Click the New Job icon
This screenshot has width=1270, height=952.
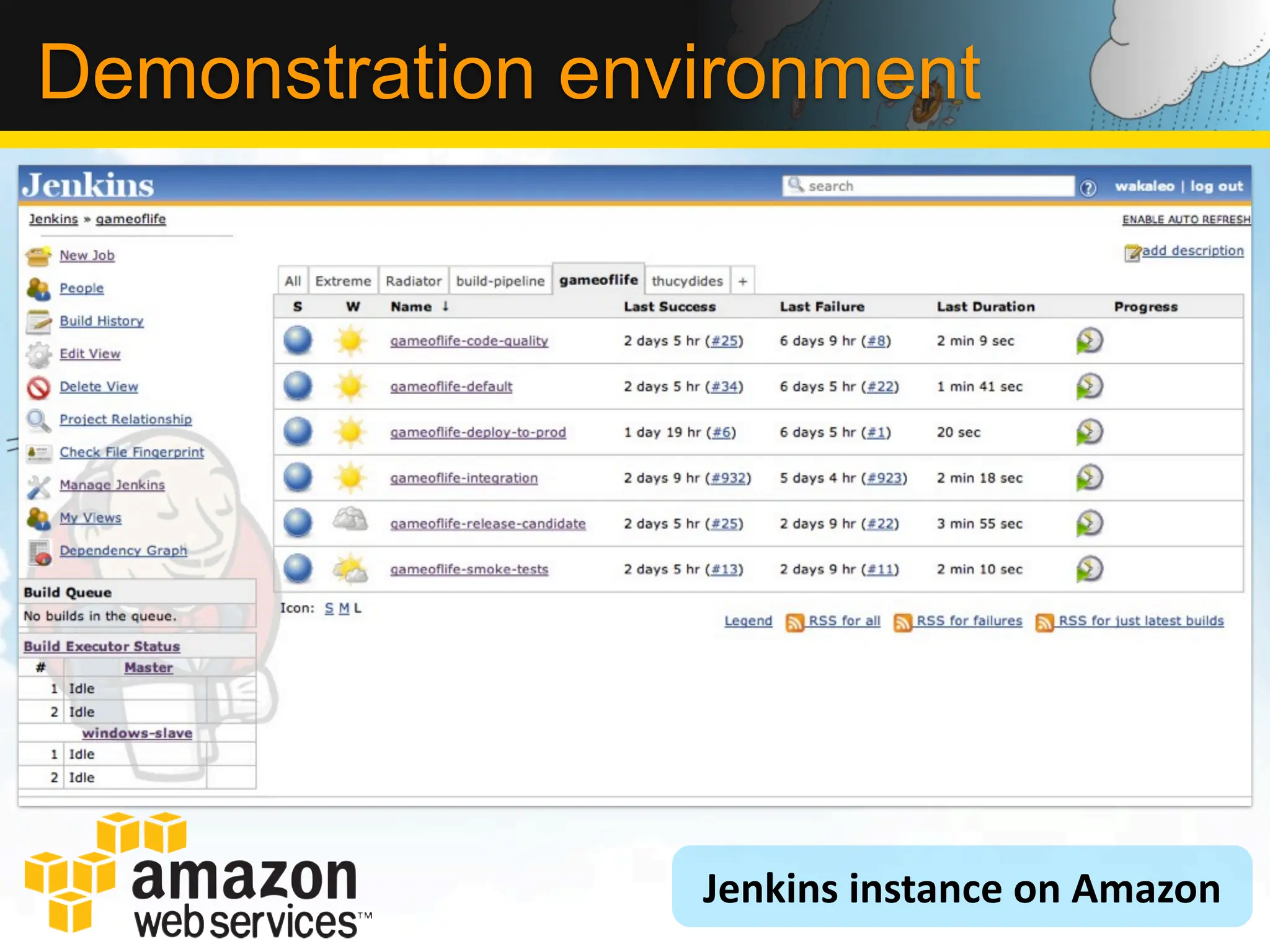click(x=38, y=255)
